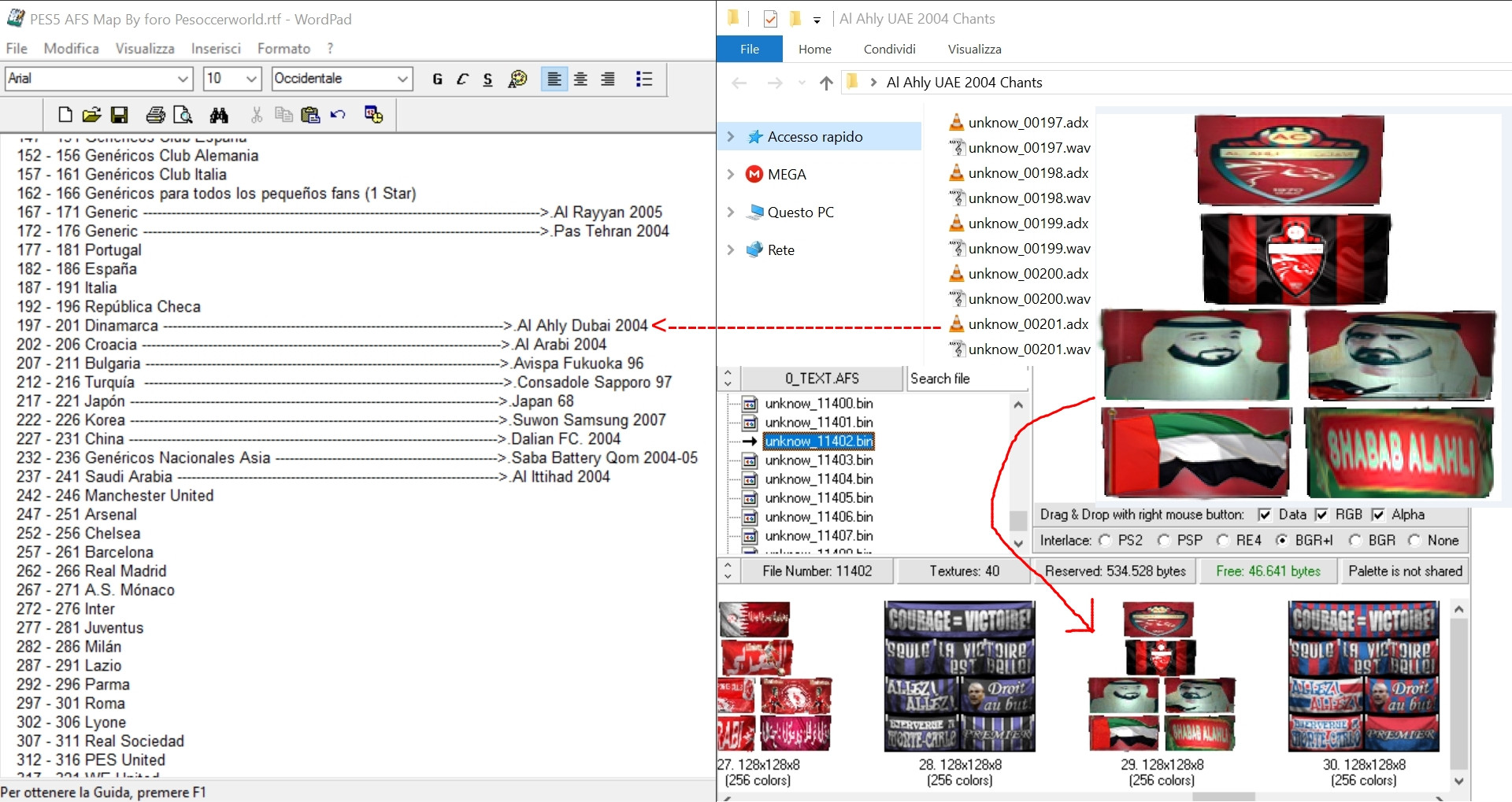
Task: Toggle the RGB checkbox
Action: 1321,515
